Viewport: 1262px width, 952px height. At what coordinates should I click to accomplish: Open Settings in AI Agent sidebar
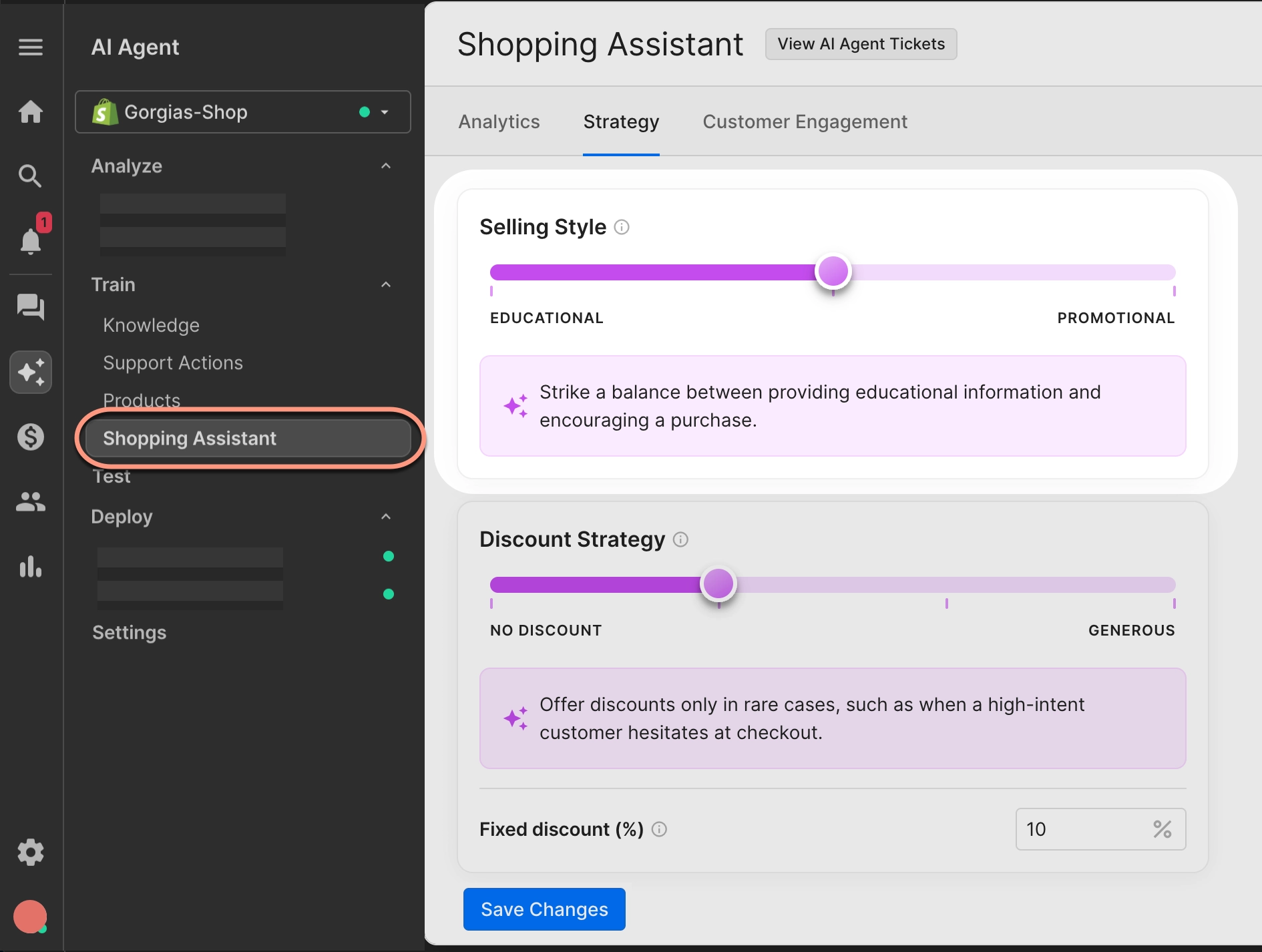130,632
